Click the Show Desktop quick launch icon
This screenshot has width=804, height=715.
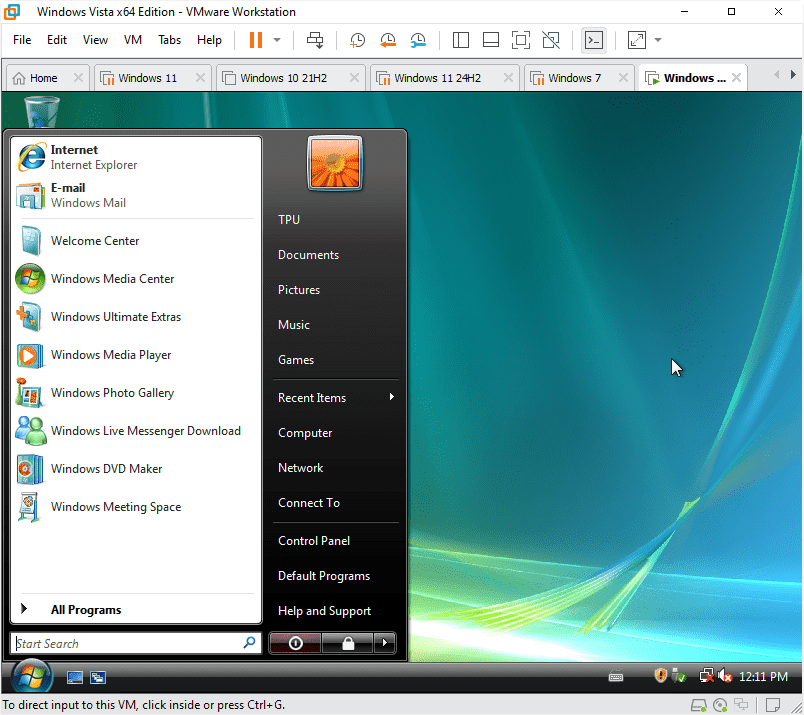click(x=75, y=677)
